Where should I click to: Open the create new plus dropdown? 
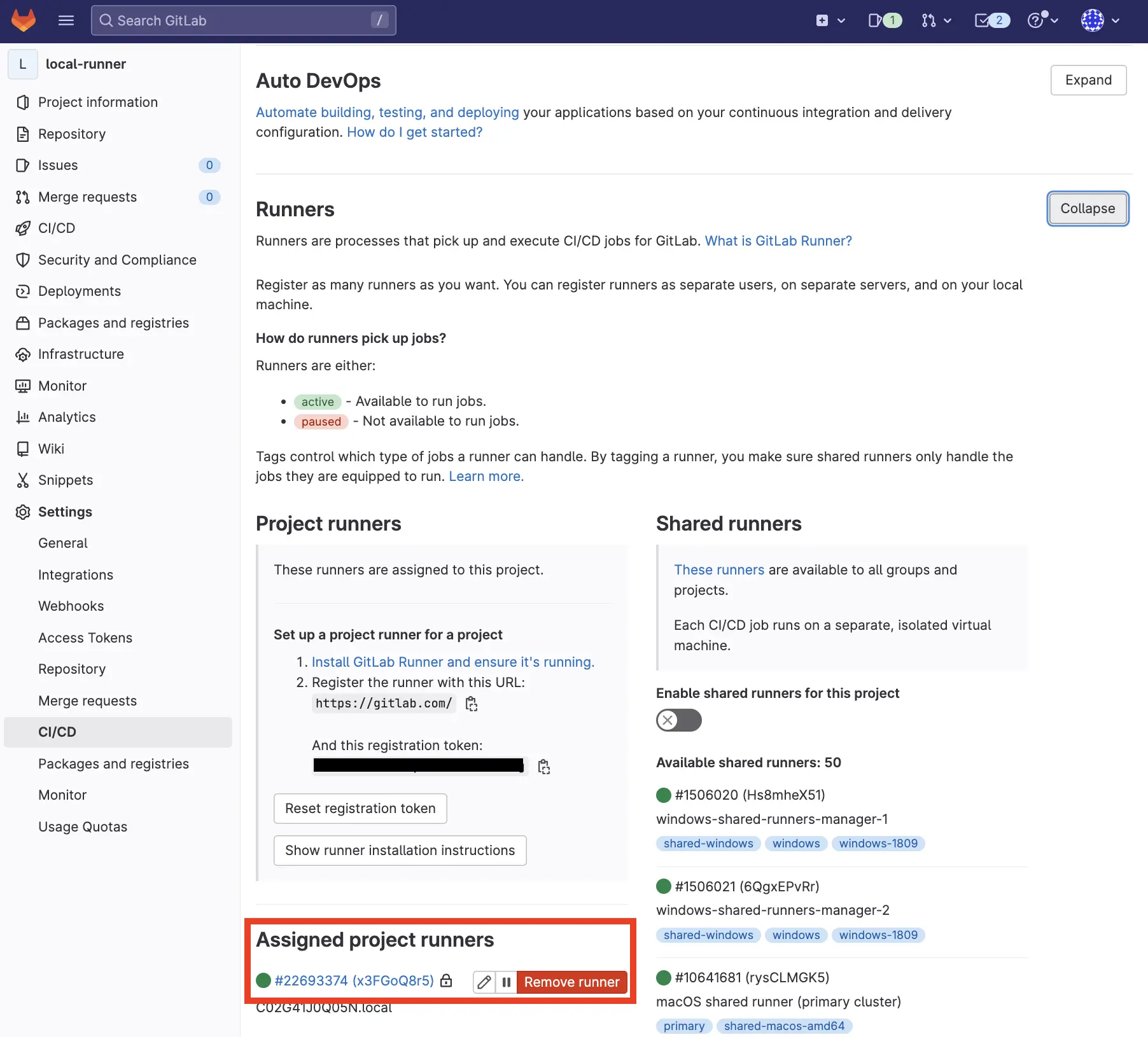point(830,20)
